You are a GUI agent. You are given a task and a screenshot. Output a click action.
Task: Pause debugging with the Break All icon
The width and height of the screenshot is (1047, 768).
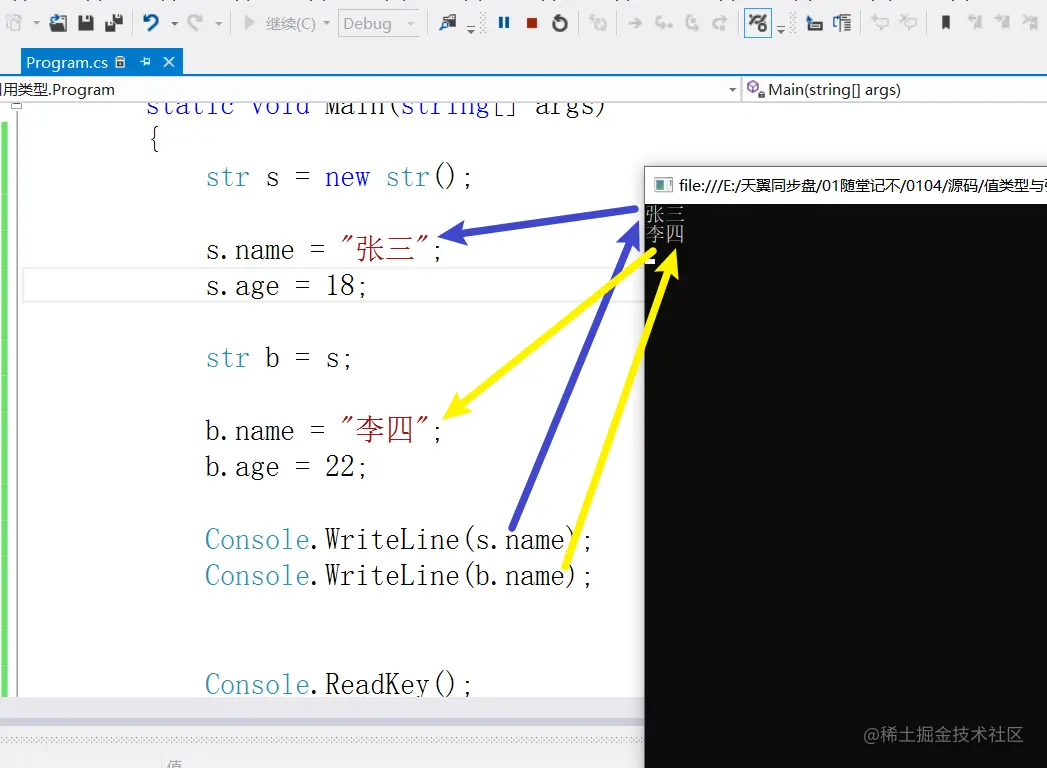click(504, 23)
